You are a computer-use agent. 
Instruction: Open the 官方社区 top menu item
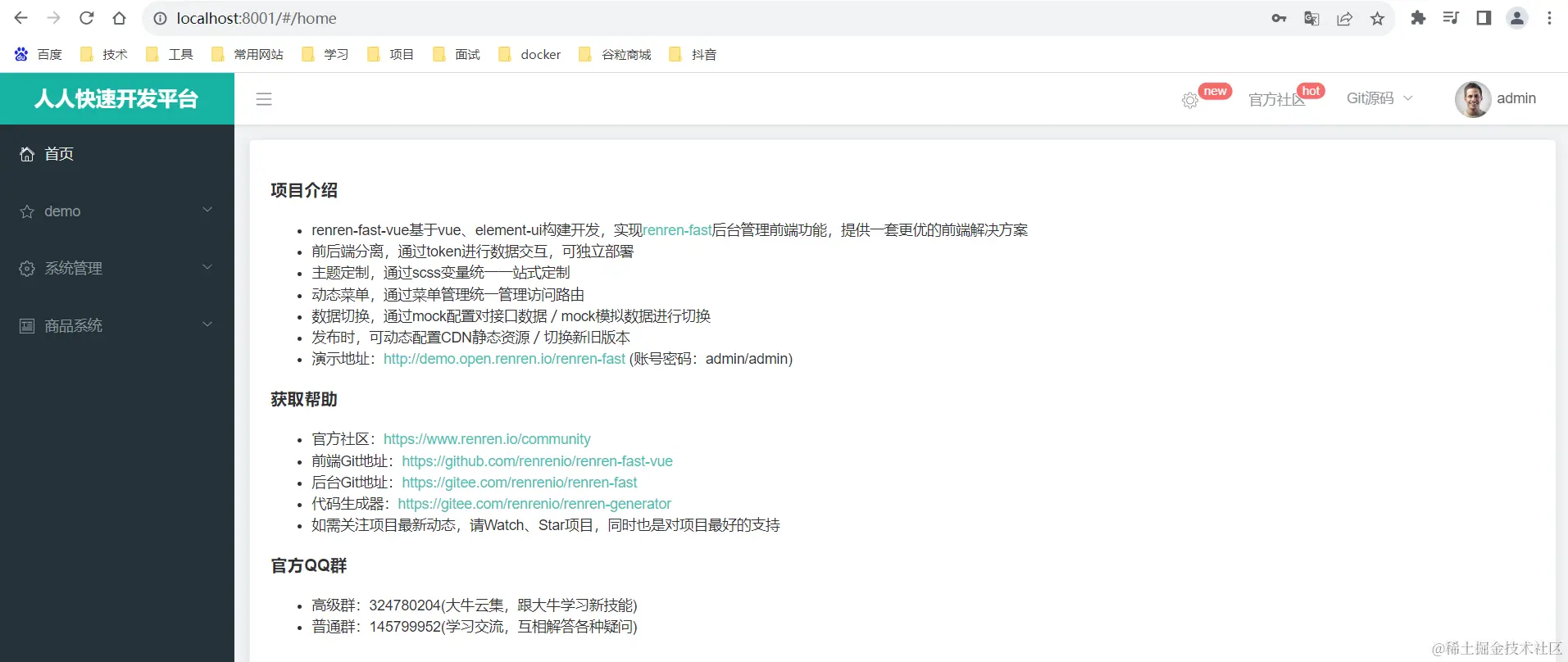(1276, 100)
